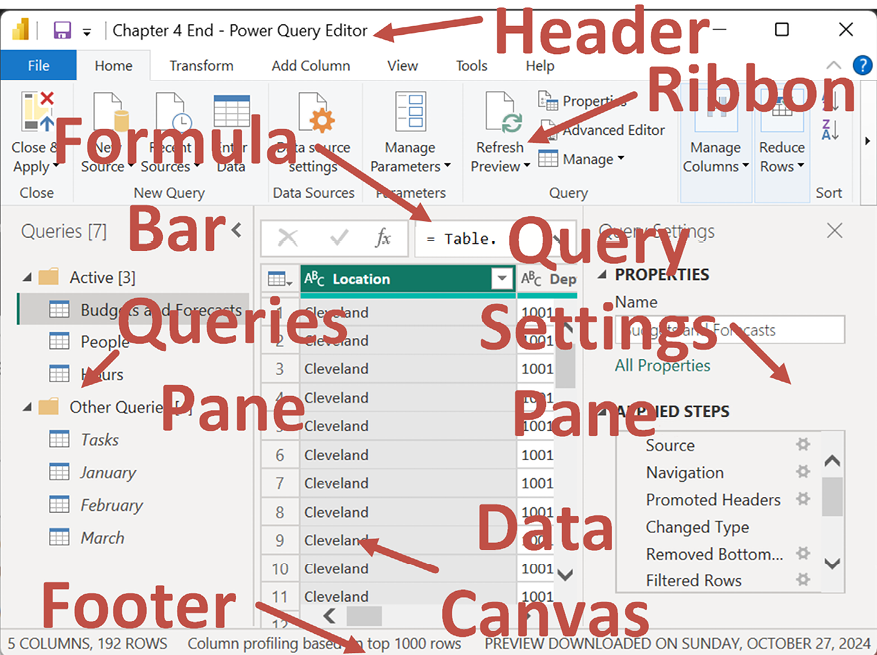
Task: Click the gear icon next to Source step
Action: click(803, 444)
